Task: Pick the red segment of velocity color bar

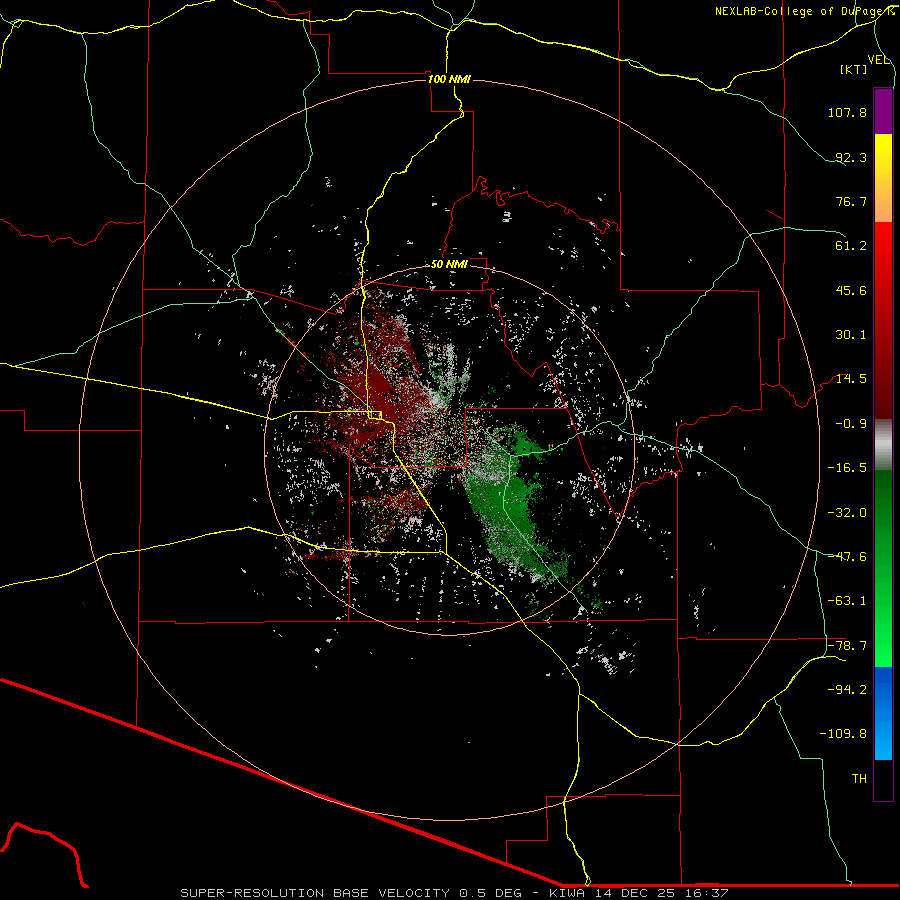Action: [x=883, y=320]
